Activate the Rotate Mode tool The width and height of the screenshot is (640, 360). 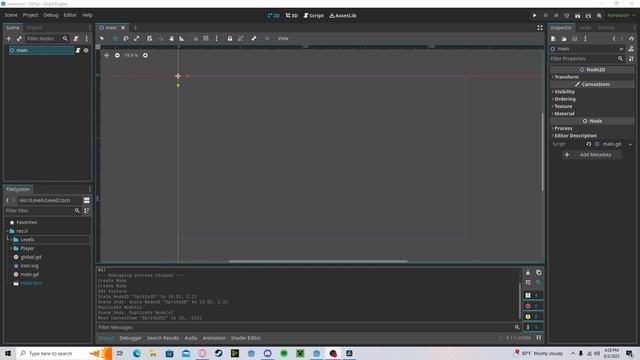click(x=126, y=38)
